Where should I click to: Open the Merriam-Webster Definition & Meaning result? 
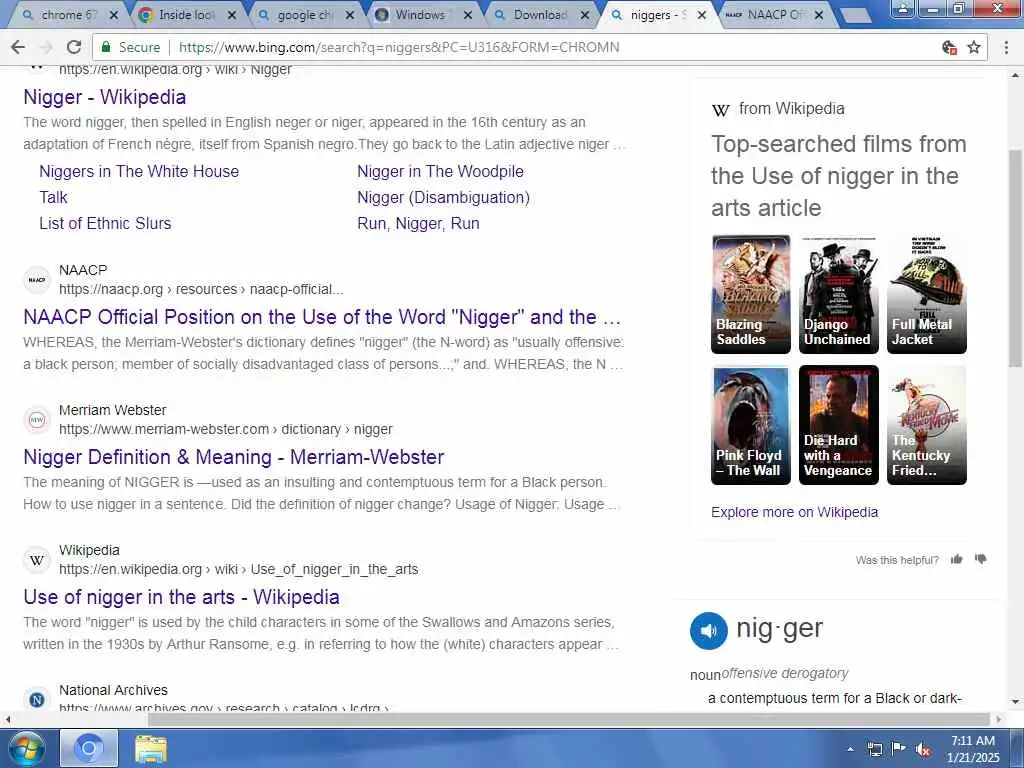tap(234, 457)
